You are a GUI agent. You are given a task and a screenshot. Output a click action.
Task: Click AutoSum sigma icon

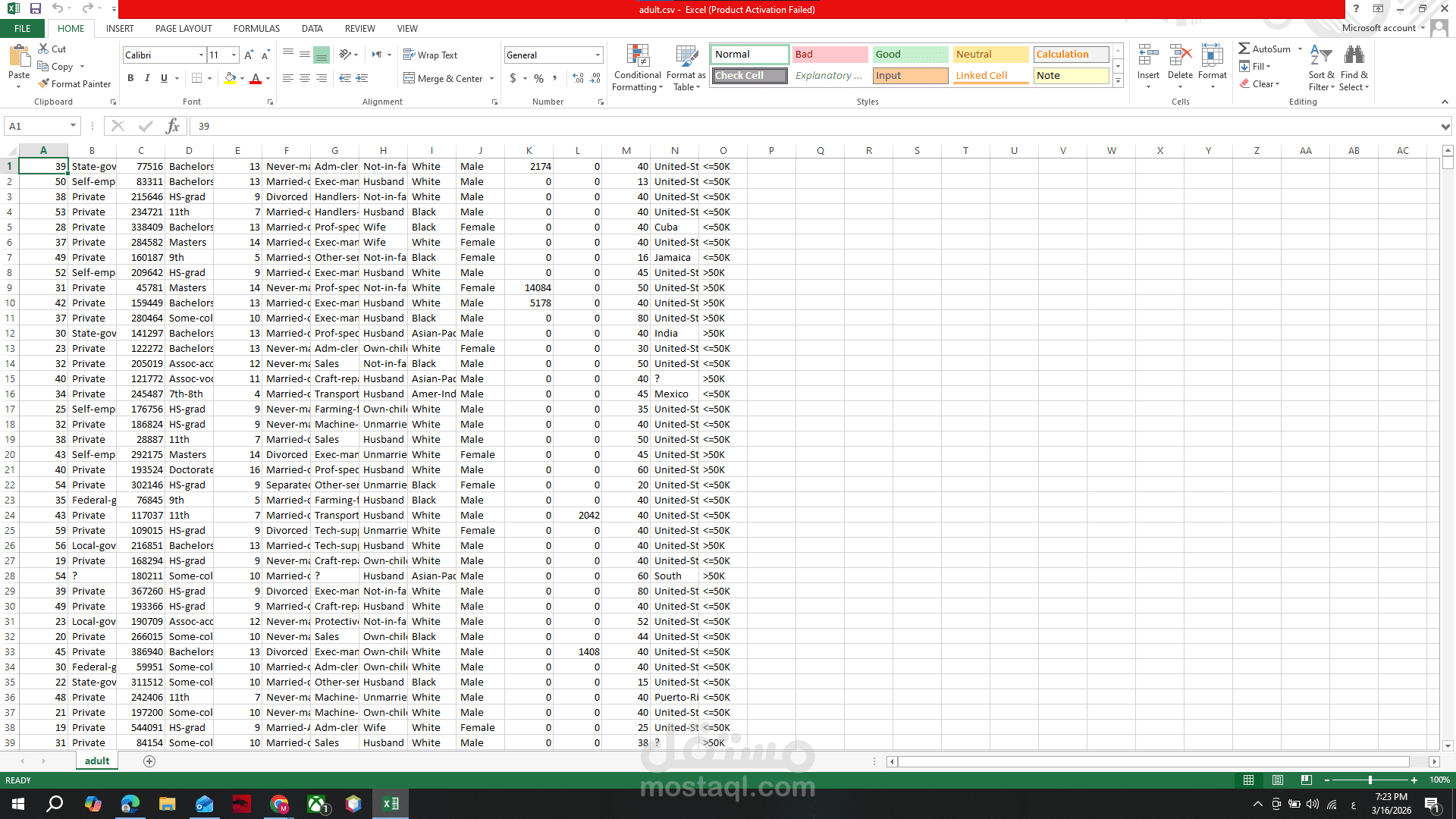click(1244, 49)
